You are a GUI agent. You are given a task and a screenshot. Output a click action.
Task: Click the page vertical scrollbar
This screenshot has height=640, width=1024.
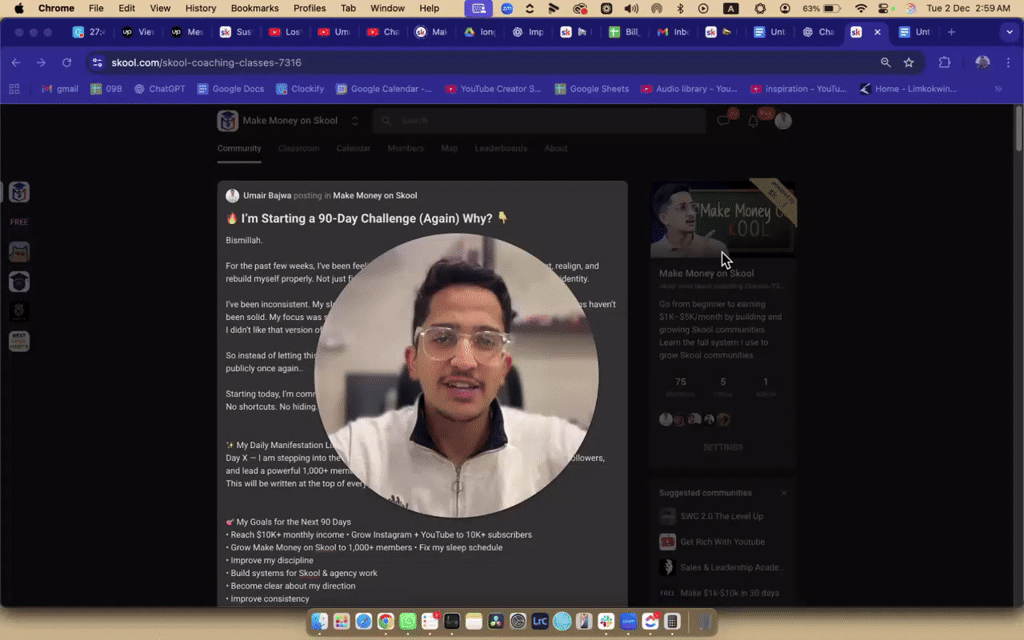coord(1019,131)
